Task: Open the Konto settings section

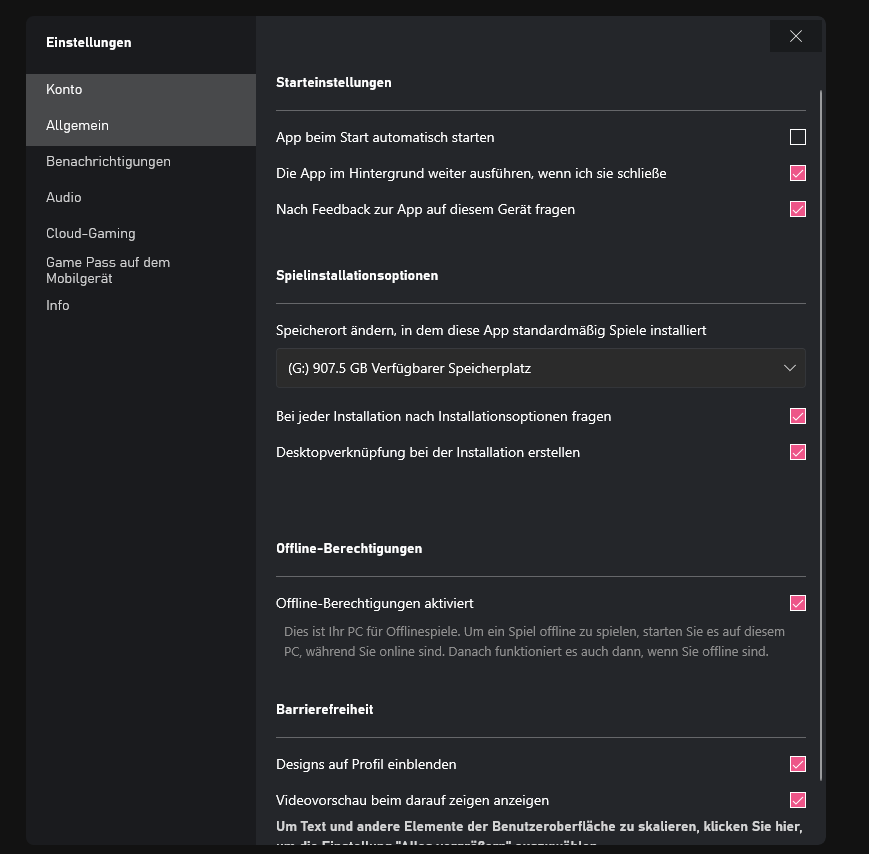Action: 64,89
